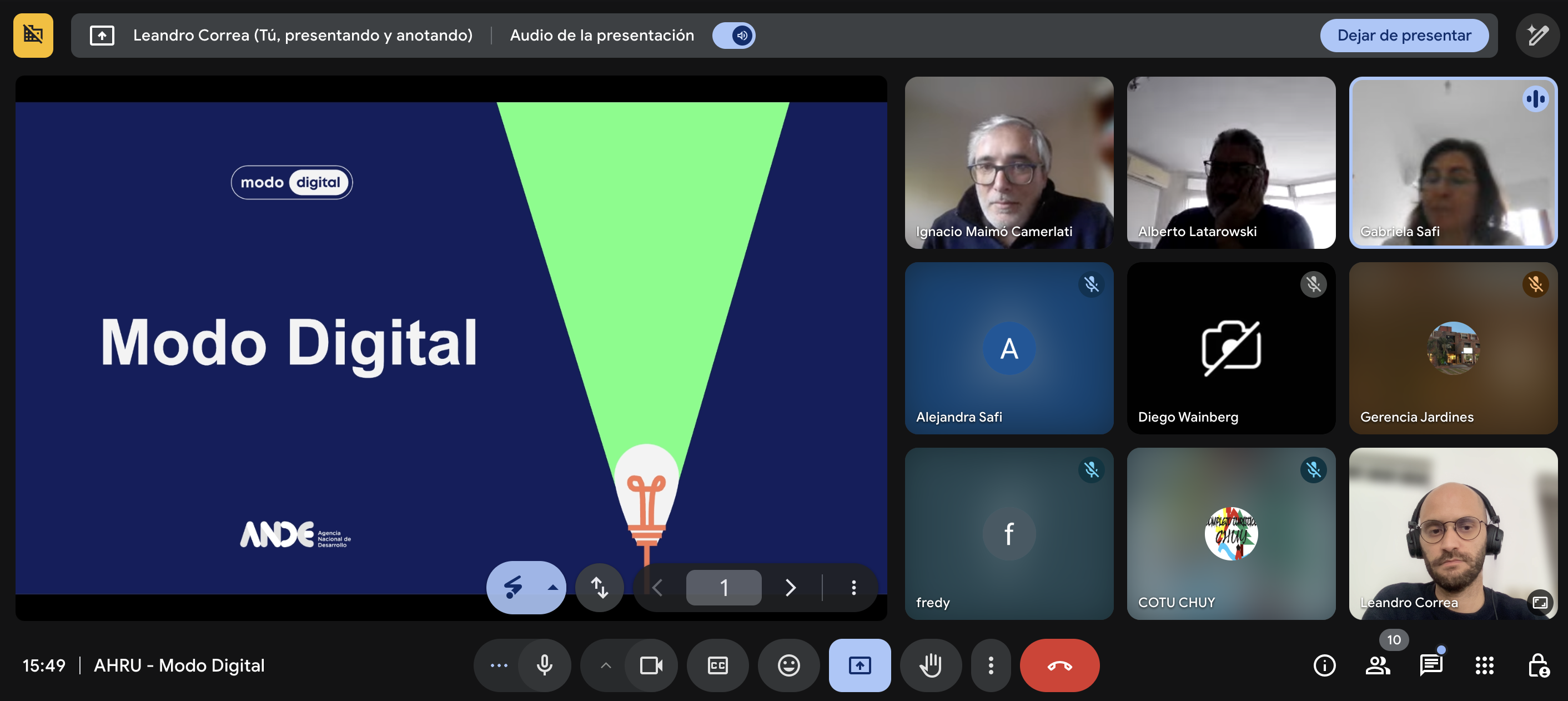1568x701 pixels.
Task: Show participants people panel
Action: 1378,665
